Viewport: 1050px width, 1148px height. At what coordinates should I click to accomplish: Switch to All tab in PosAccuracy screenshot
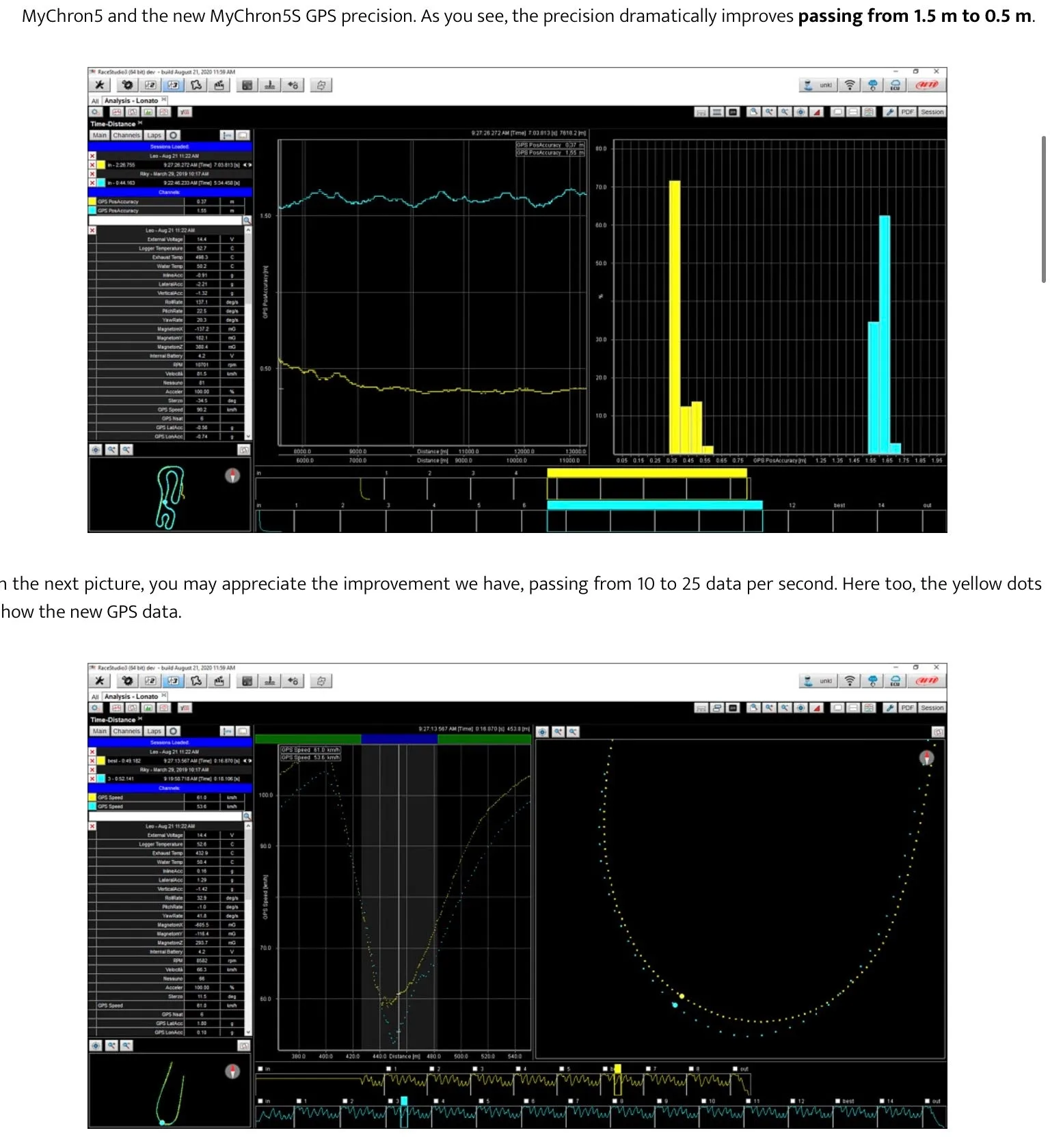[95, 101]
